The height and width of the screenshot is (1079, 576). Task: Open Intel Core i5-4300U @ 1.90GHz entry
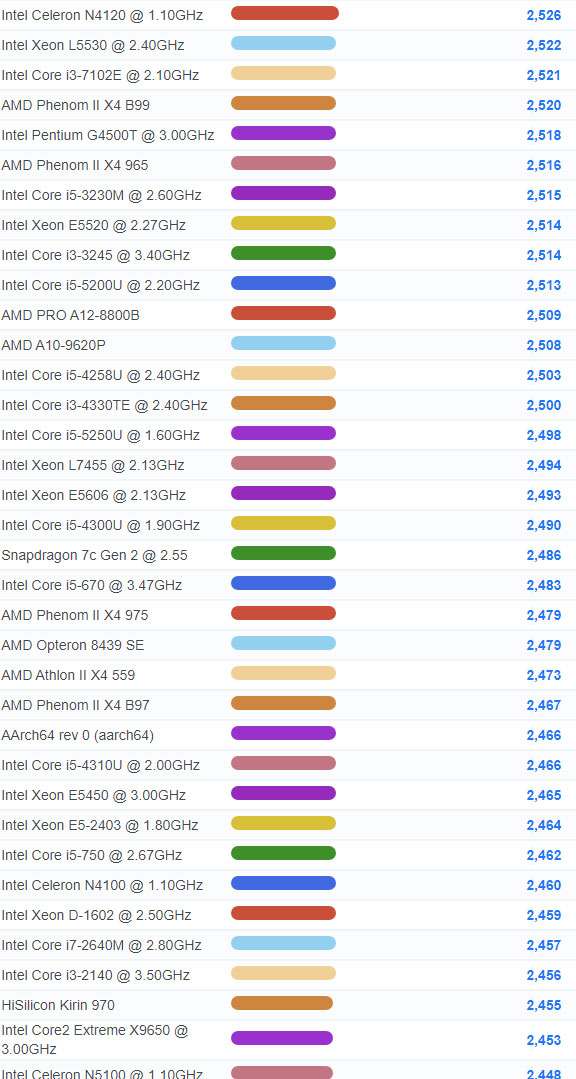pos(100,525)
